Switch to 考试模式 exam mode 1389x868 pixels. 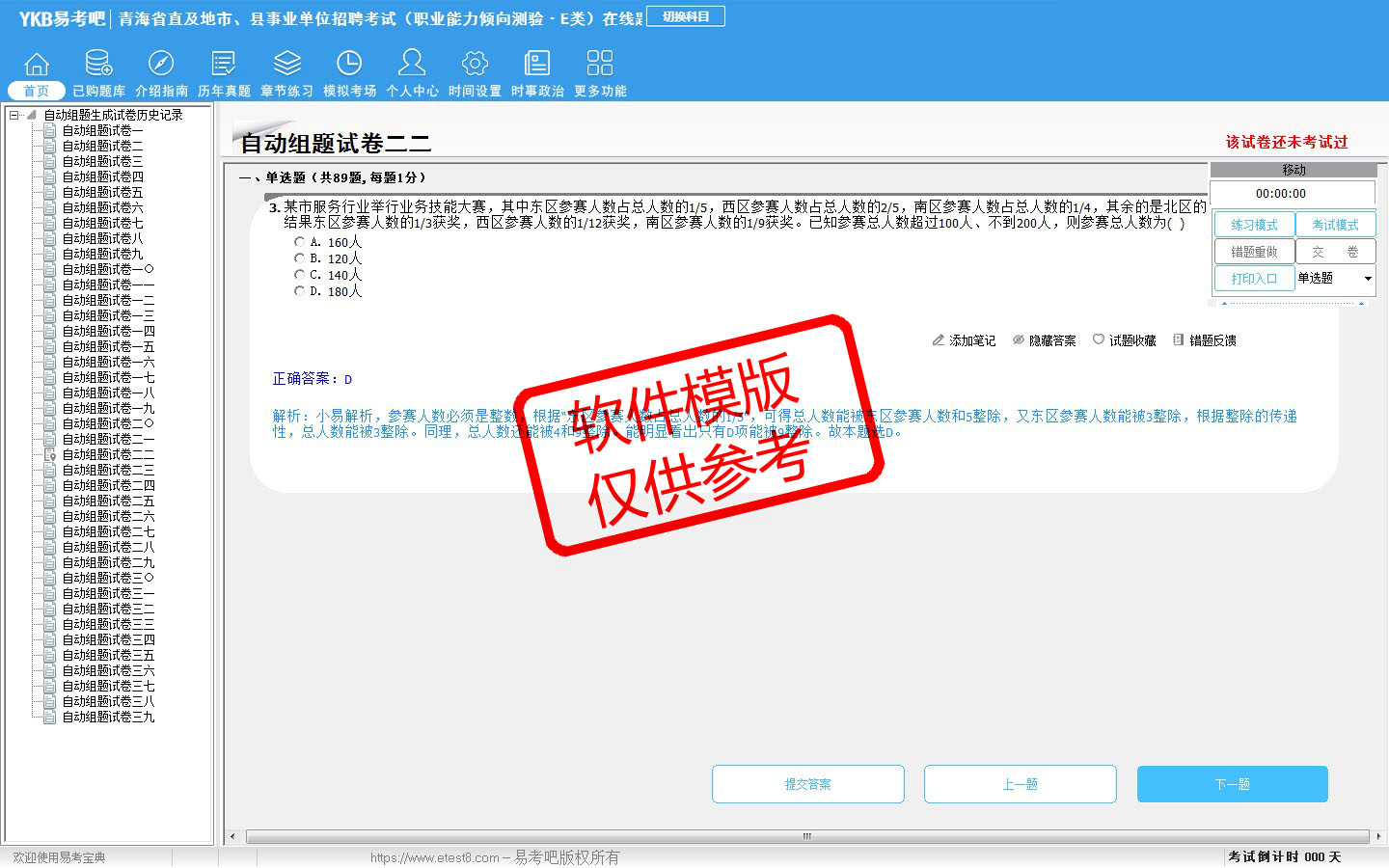click(1335, 225)
